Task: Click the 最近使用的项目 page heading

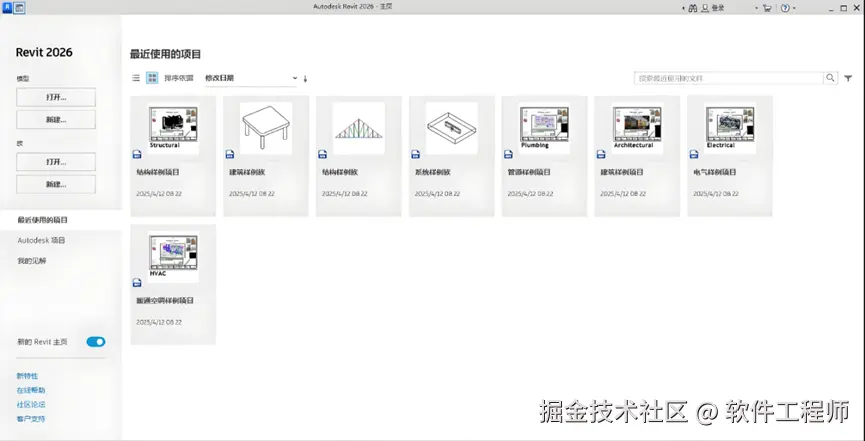Action: (165, 54)
